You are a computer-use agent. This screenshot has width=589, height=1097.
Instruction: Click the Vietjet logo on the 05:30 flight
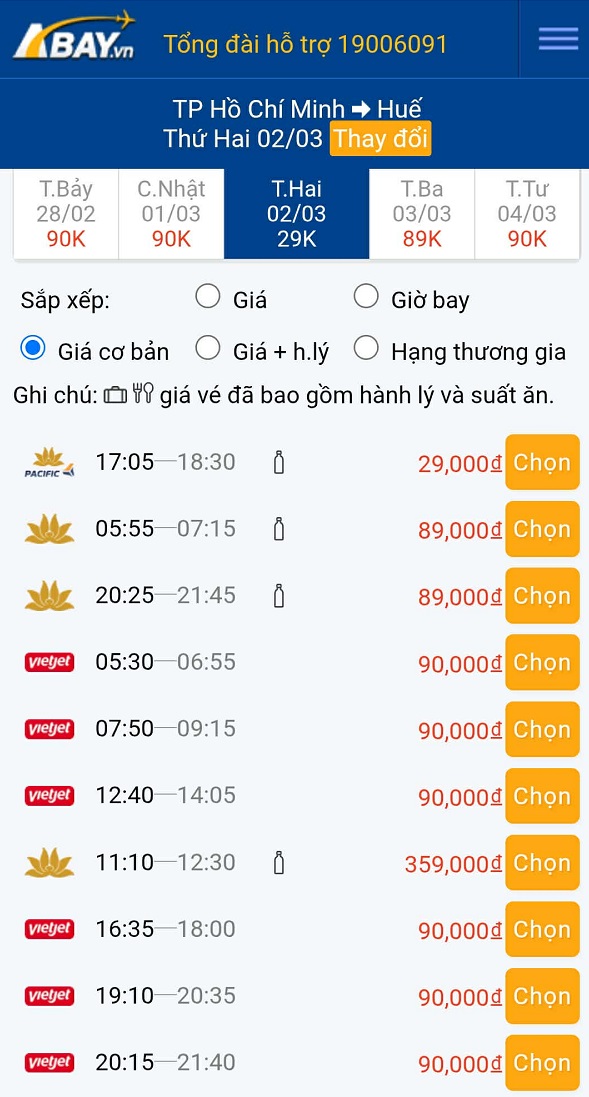click(48, 662)
